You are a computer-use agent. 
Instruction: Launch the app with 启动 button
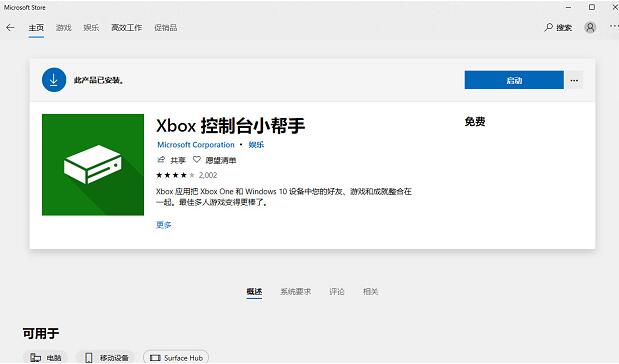click(514, 80)
